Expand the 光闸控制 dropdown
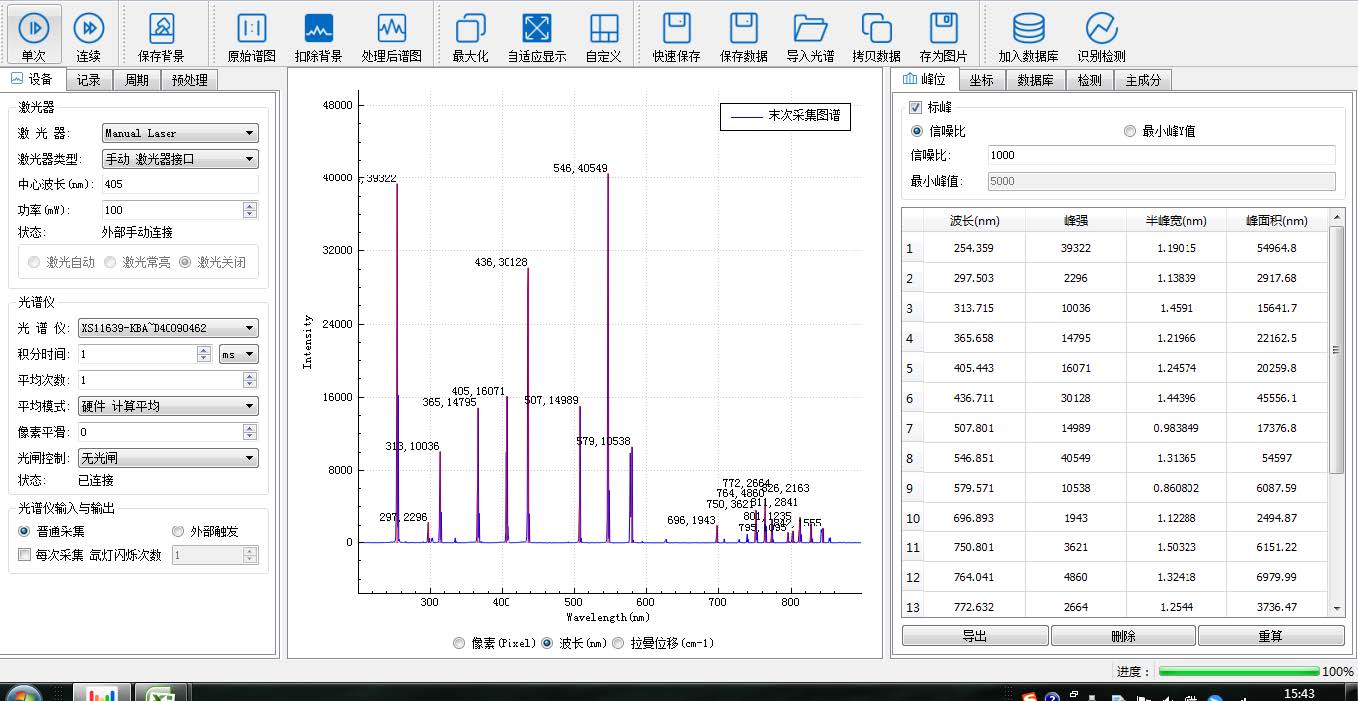Viewport: 1358px width, 701px height. [167, 458]
